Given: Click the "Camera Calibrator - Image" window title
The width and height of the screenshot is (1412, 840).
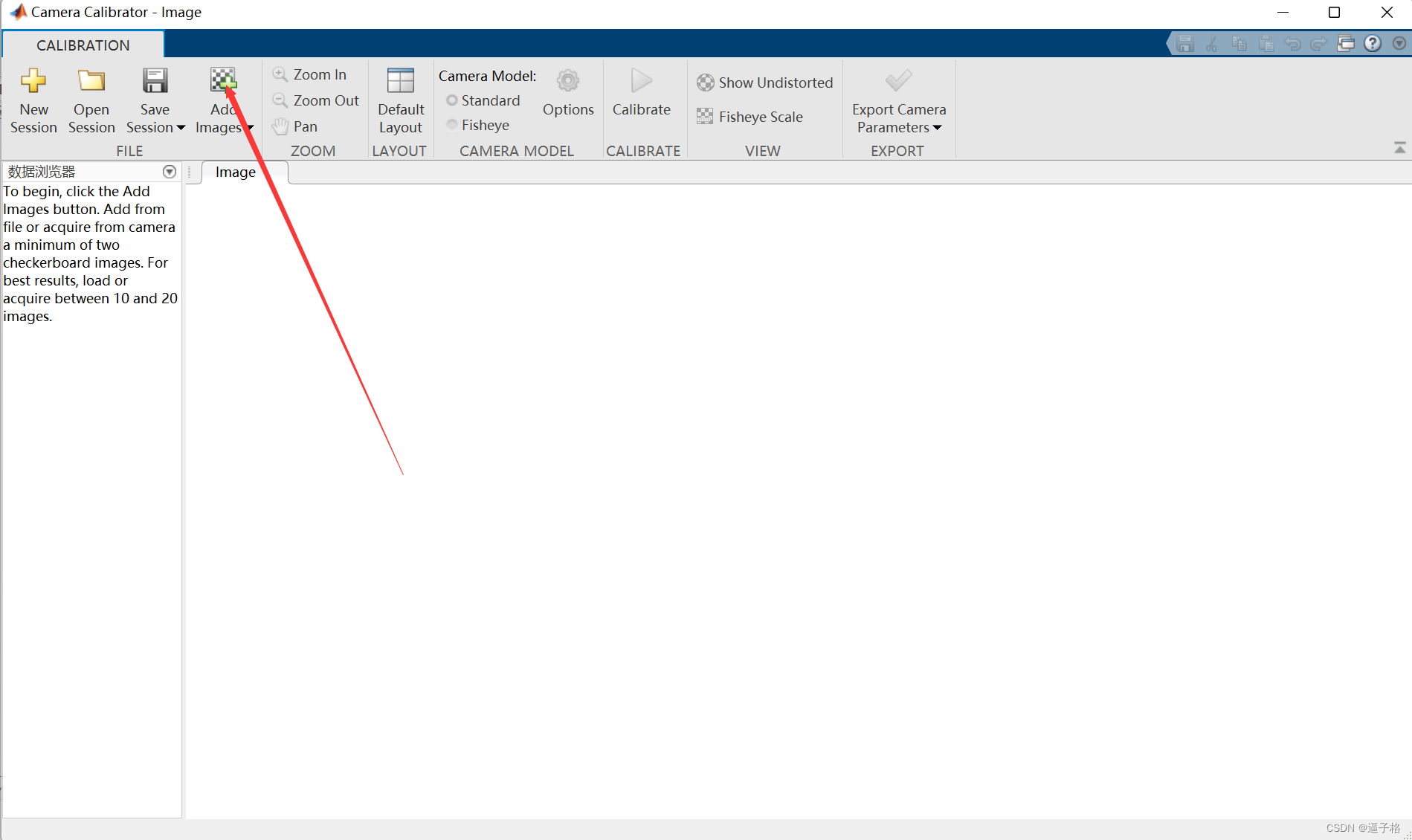Looking at the screenshot, I should pyautogui.click(x=117, y=12).
